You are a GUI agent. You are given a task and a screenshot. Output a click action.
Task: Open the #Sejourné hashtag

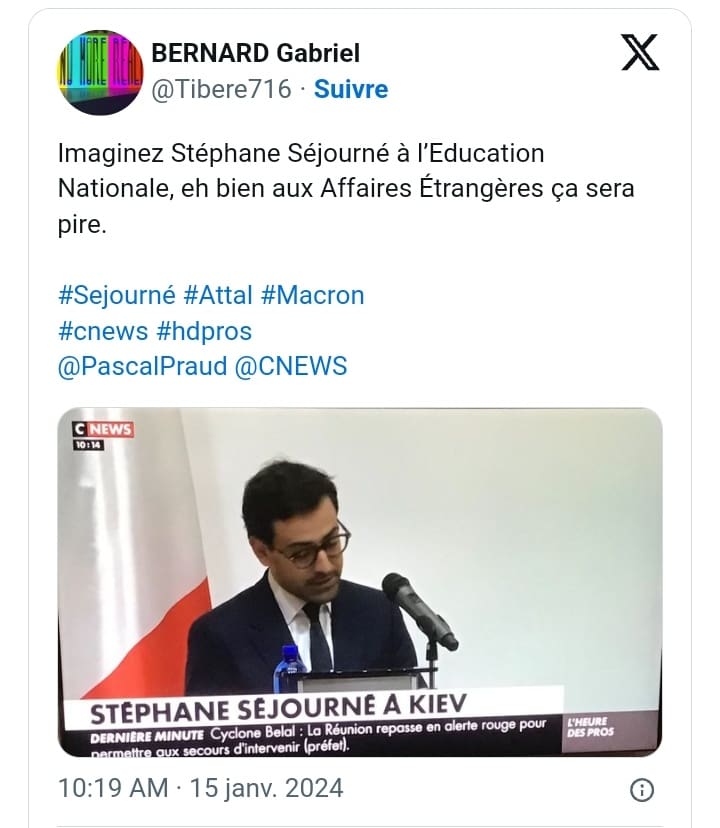pyautogui.click(x=116, y=295)
